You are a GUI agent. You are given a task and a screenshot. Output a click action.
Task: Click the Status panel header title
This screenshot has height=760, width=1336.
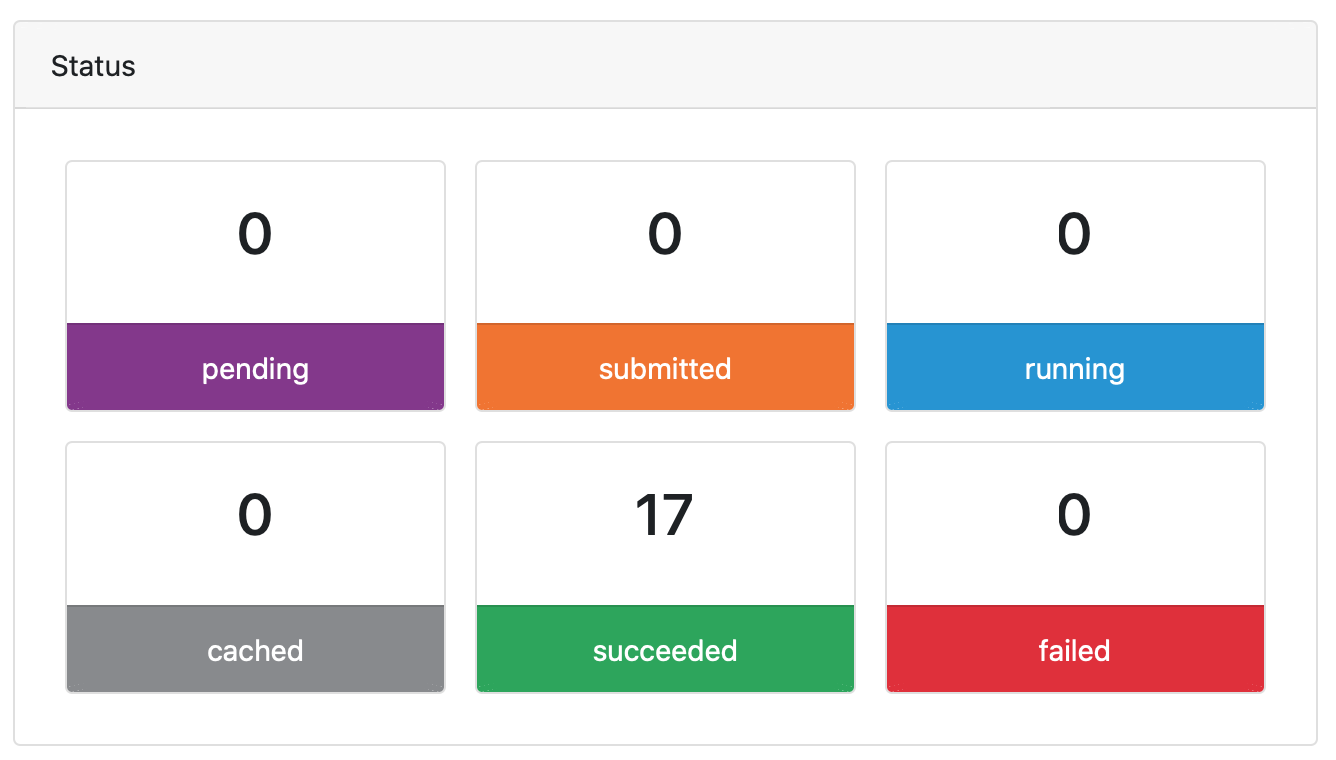[x=93, y=66]
